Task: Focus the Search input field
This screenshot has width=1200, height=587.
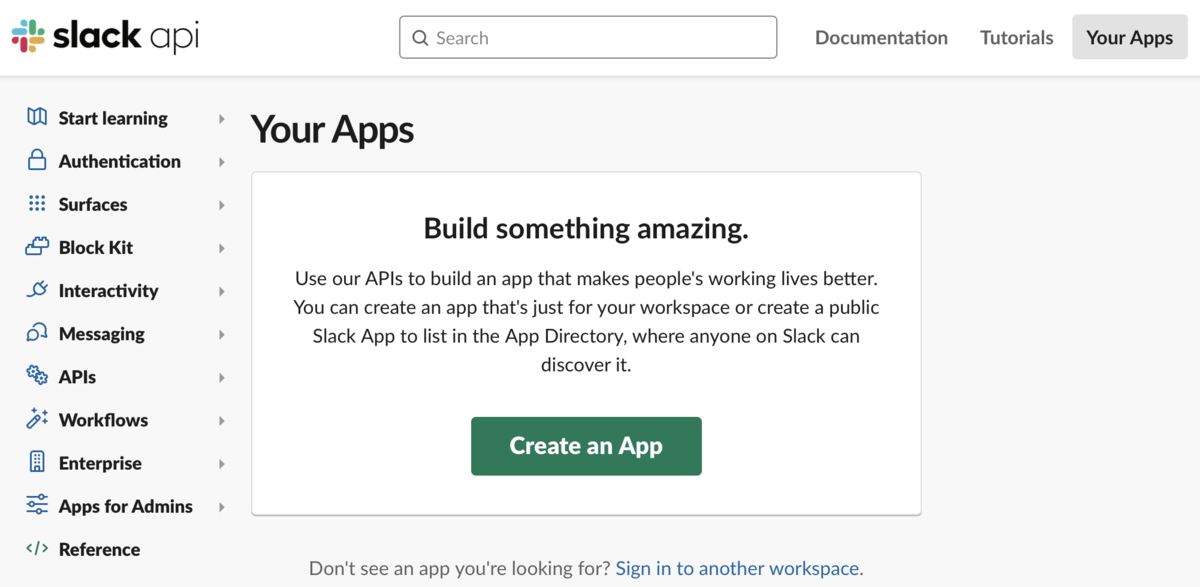Action: [588, 37]
